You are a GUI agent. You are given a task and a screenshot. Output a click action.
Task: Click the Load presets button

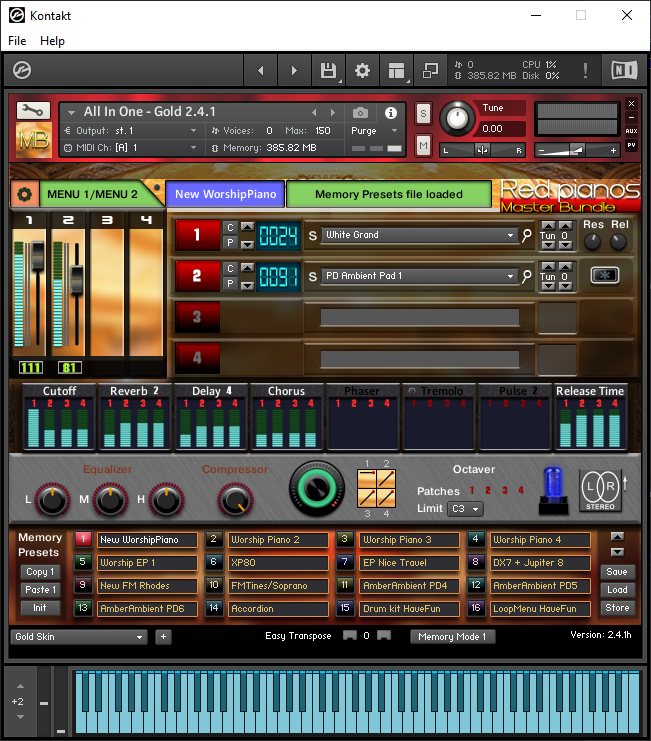click(617, 590)
